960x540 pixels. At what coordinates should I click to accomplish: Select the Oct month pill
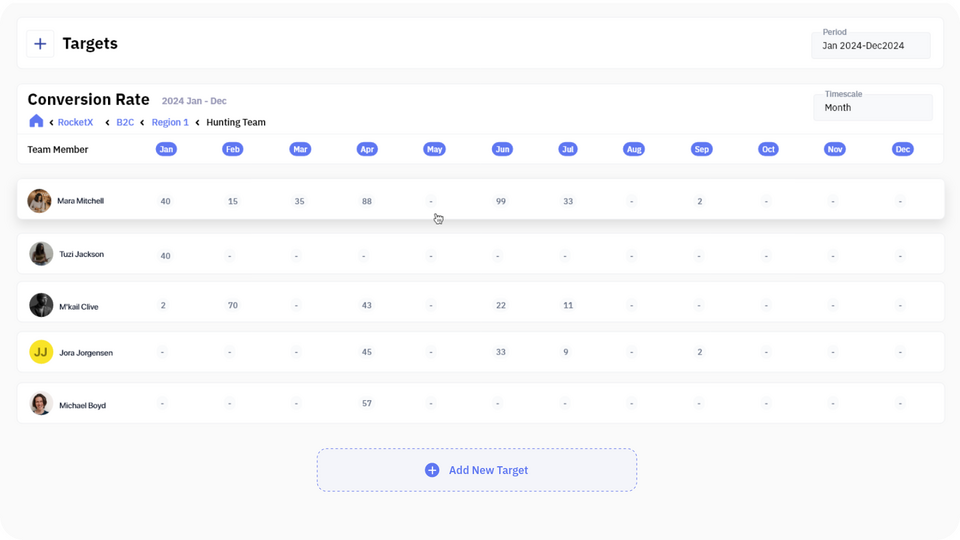(768, 149)
